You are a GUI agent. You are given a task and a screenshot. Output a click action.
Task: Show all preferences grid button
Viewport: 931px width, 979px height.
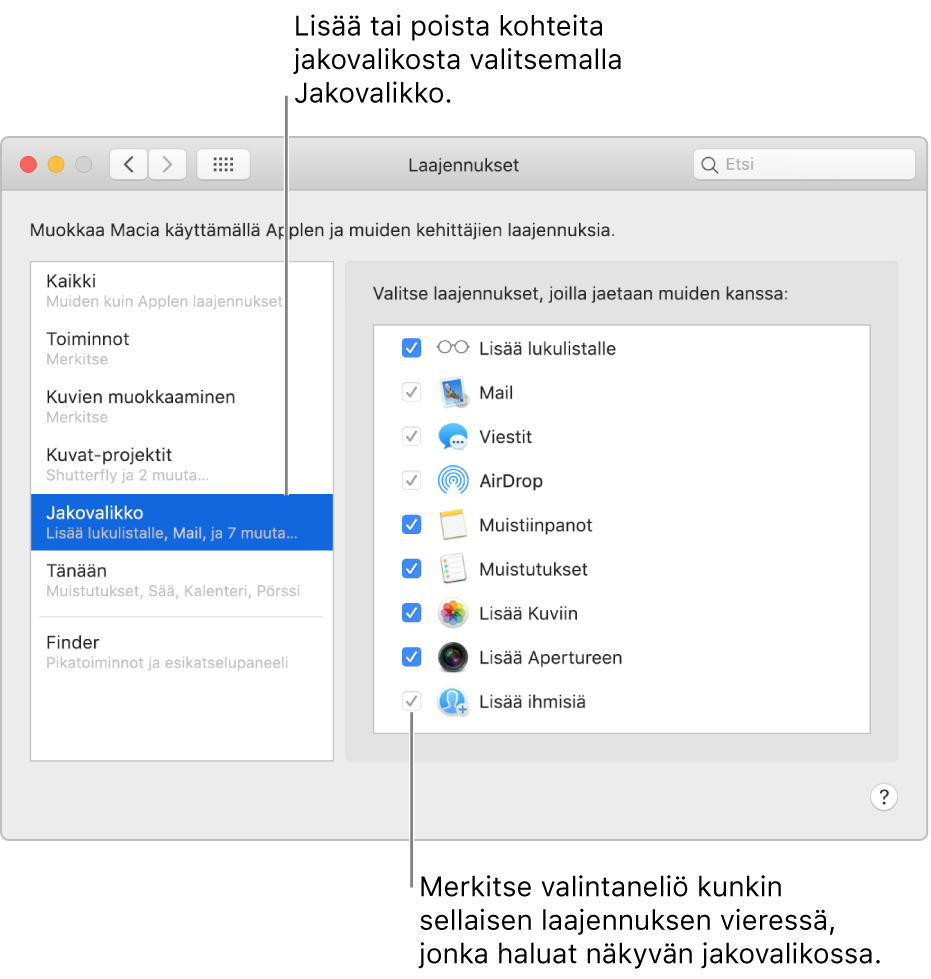[224, 164]
